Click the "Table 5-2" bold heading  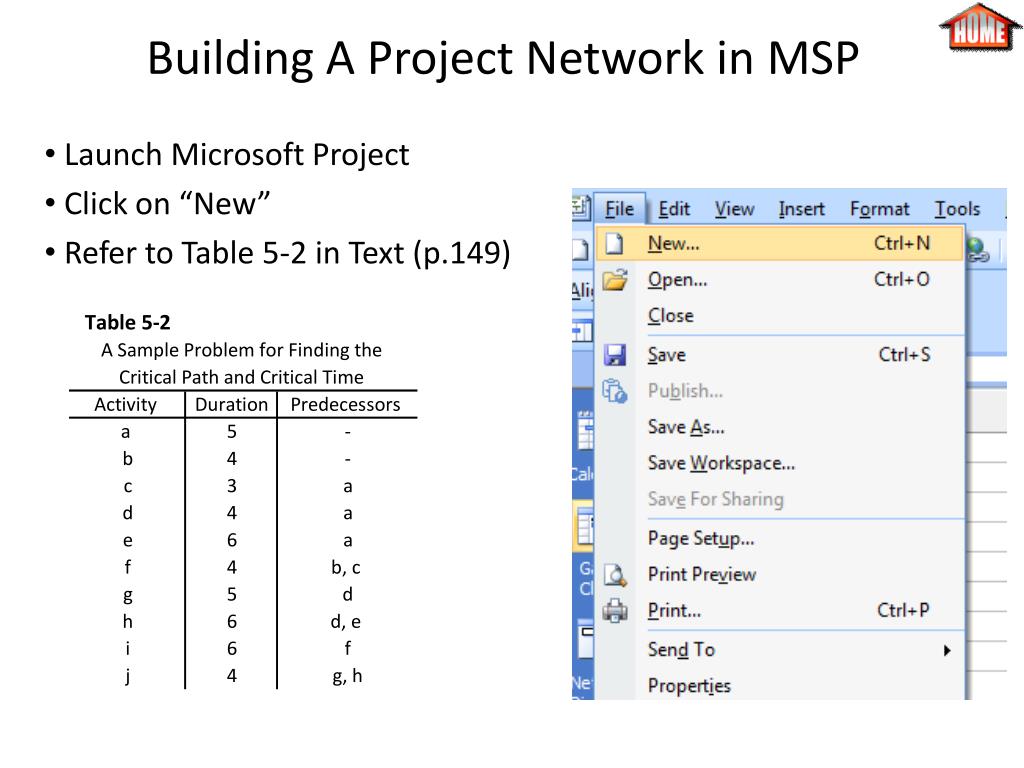click(x=127, y=323)
